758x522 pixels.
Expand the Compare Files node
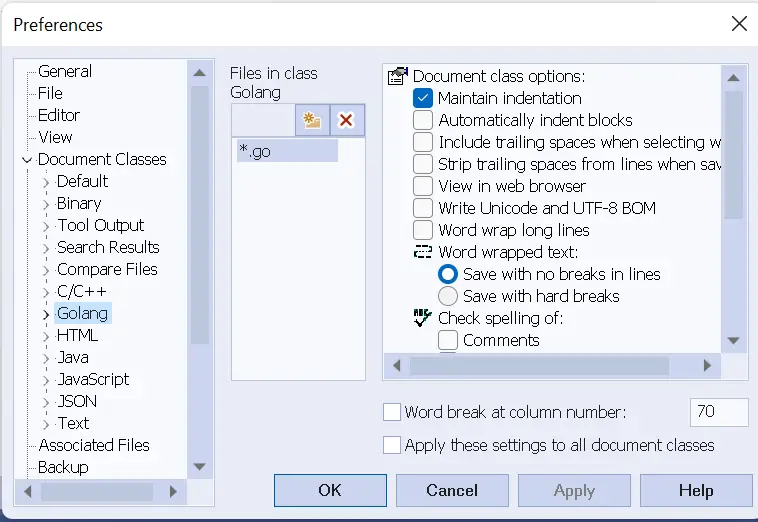[x=46, y=270]
